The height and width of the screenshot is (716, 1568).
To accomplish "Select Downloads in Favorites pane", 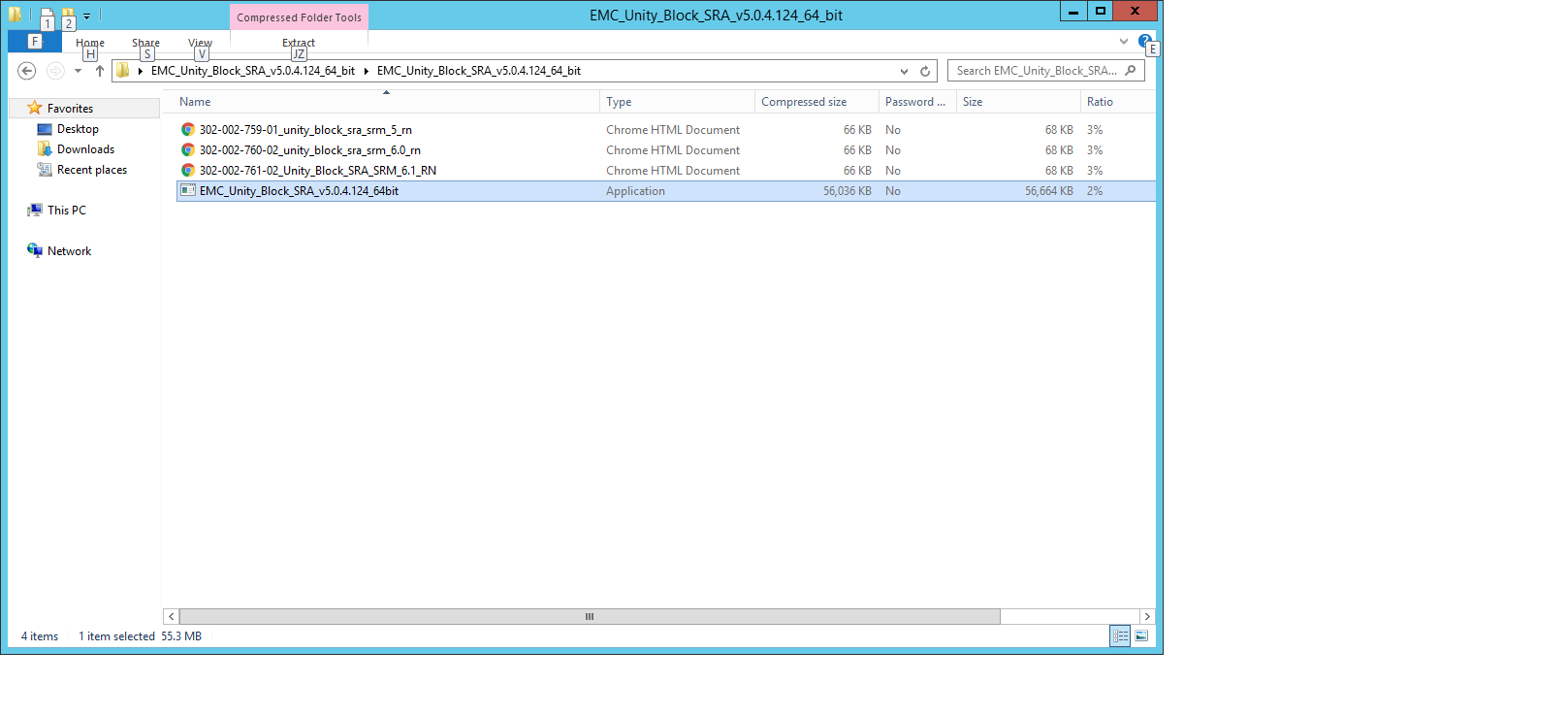I will pyautogui.click(x=85, y=149).
